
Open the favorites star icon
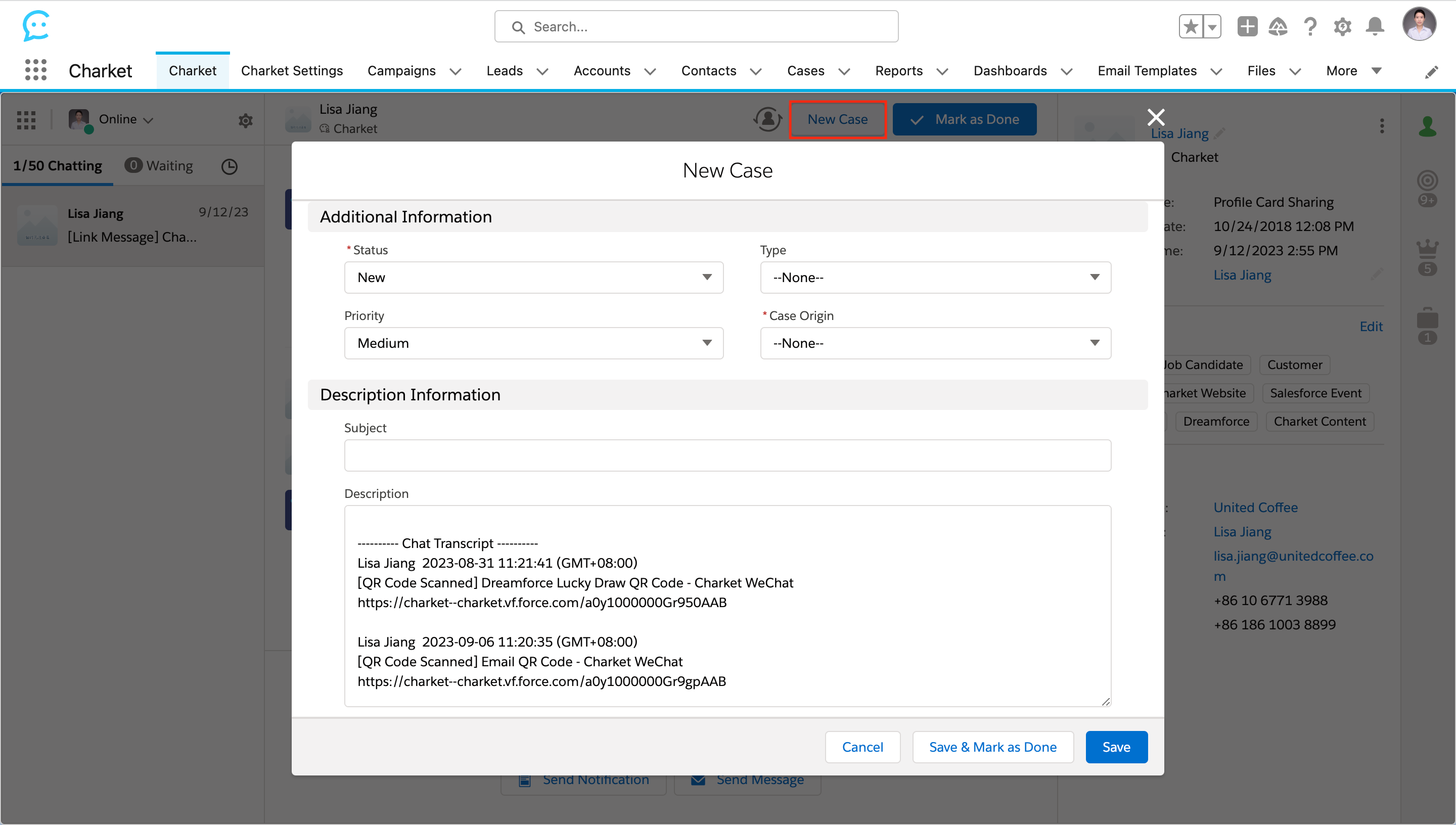(x=1191, y=27)
